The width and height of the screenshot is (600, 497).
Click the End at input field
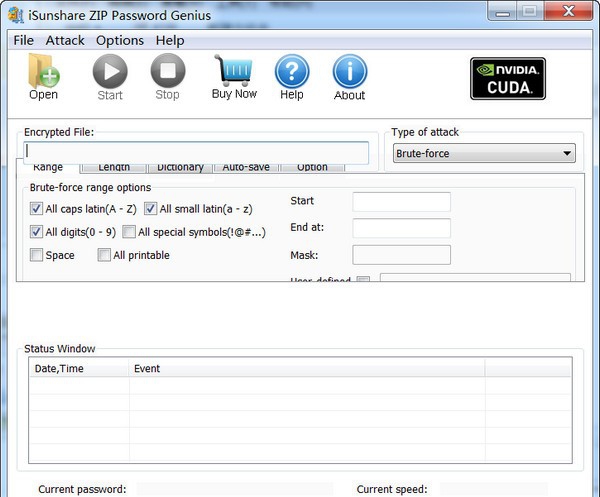tap(401, 228)
